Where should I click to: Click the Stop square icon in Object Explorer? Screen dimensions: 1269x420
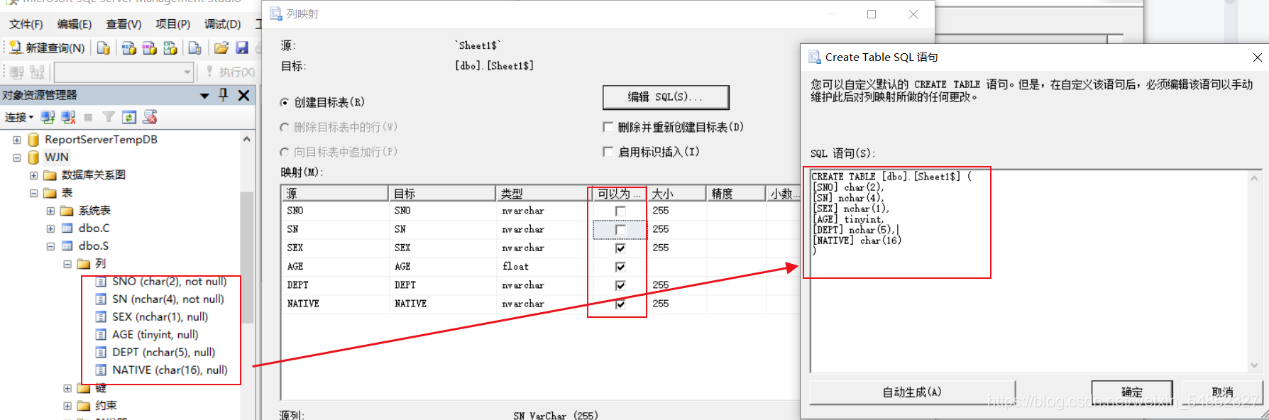coord(89,117)
